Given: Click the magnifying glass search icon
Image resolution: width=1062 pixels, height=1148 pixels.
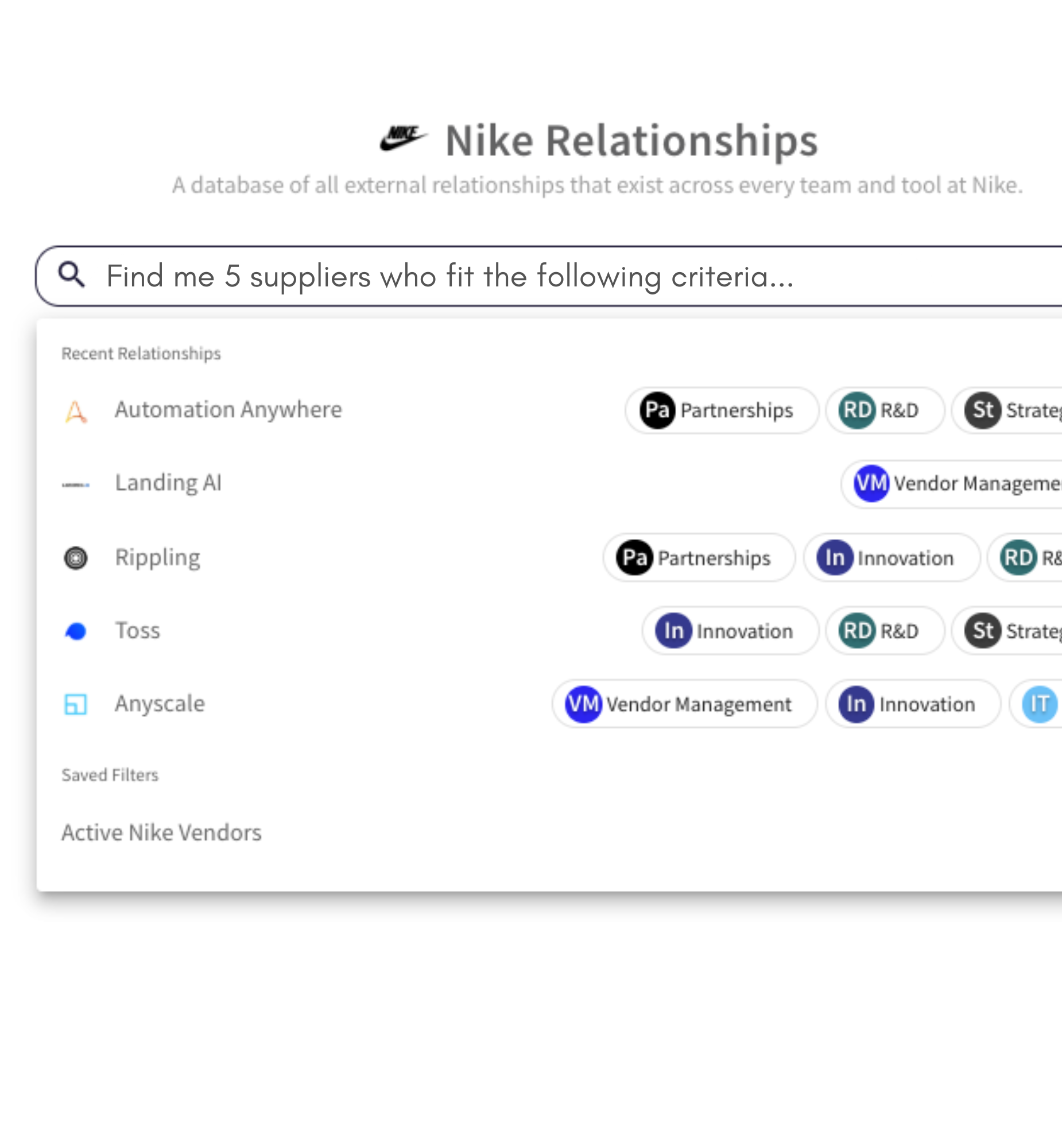Looking at the screenshot, I should (x=72, y=274).
